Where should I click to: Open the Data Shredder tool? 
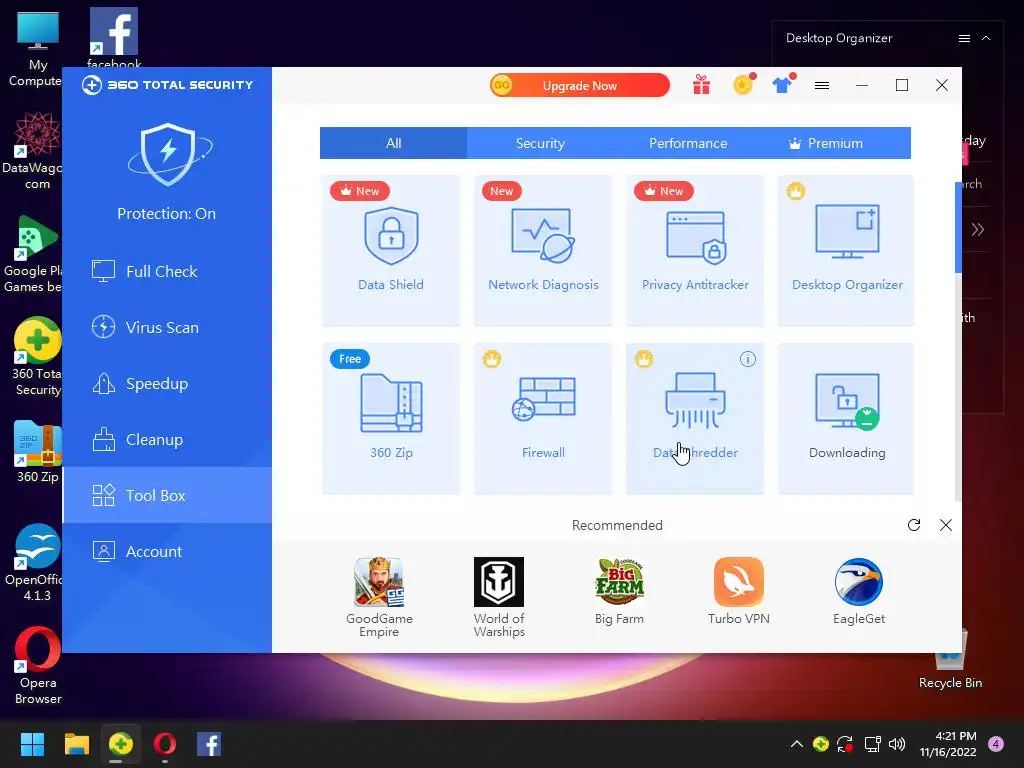(x=695, y=419)
